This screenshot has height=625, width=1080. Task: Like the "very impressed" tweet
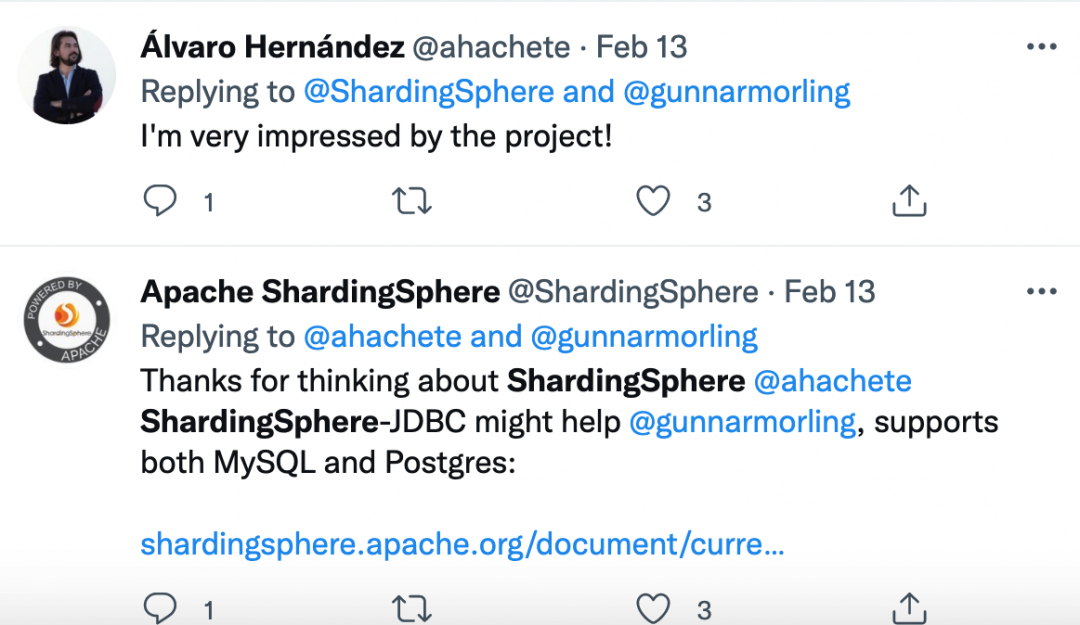[x=653, y=201]
